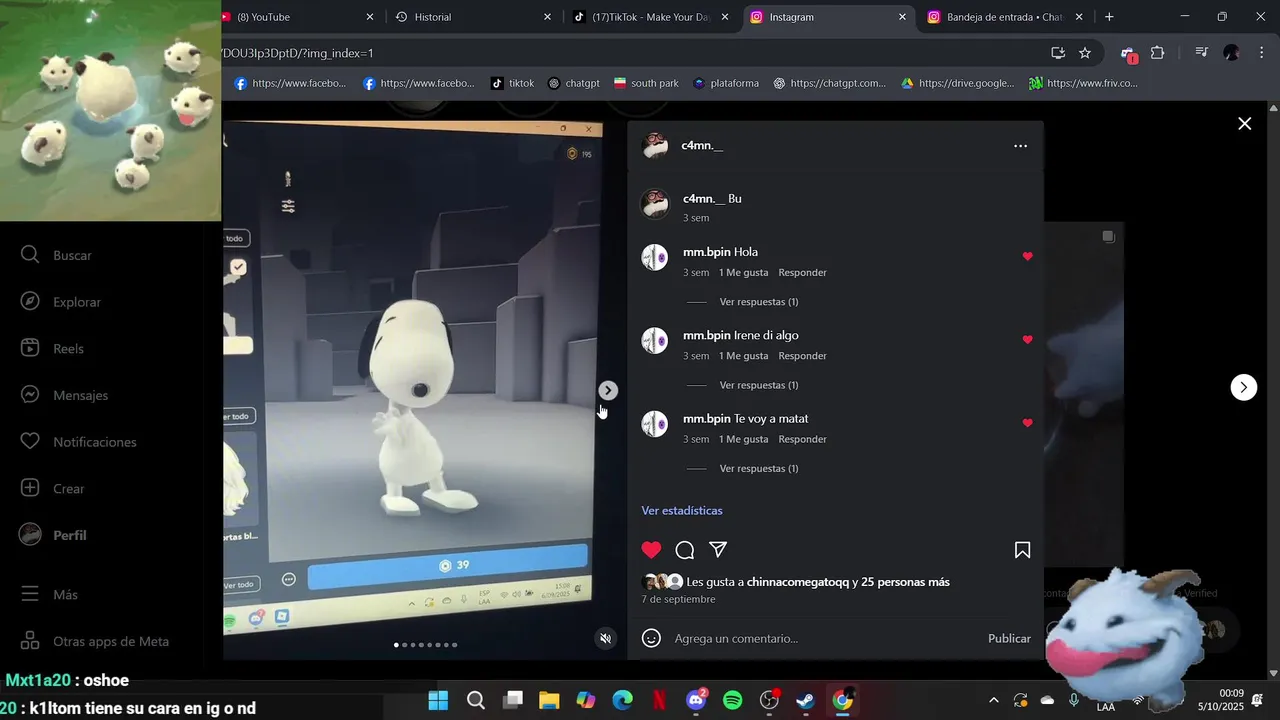Toggle like on "Hola" comment

[x=1027, y=257]
